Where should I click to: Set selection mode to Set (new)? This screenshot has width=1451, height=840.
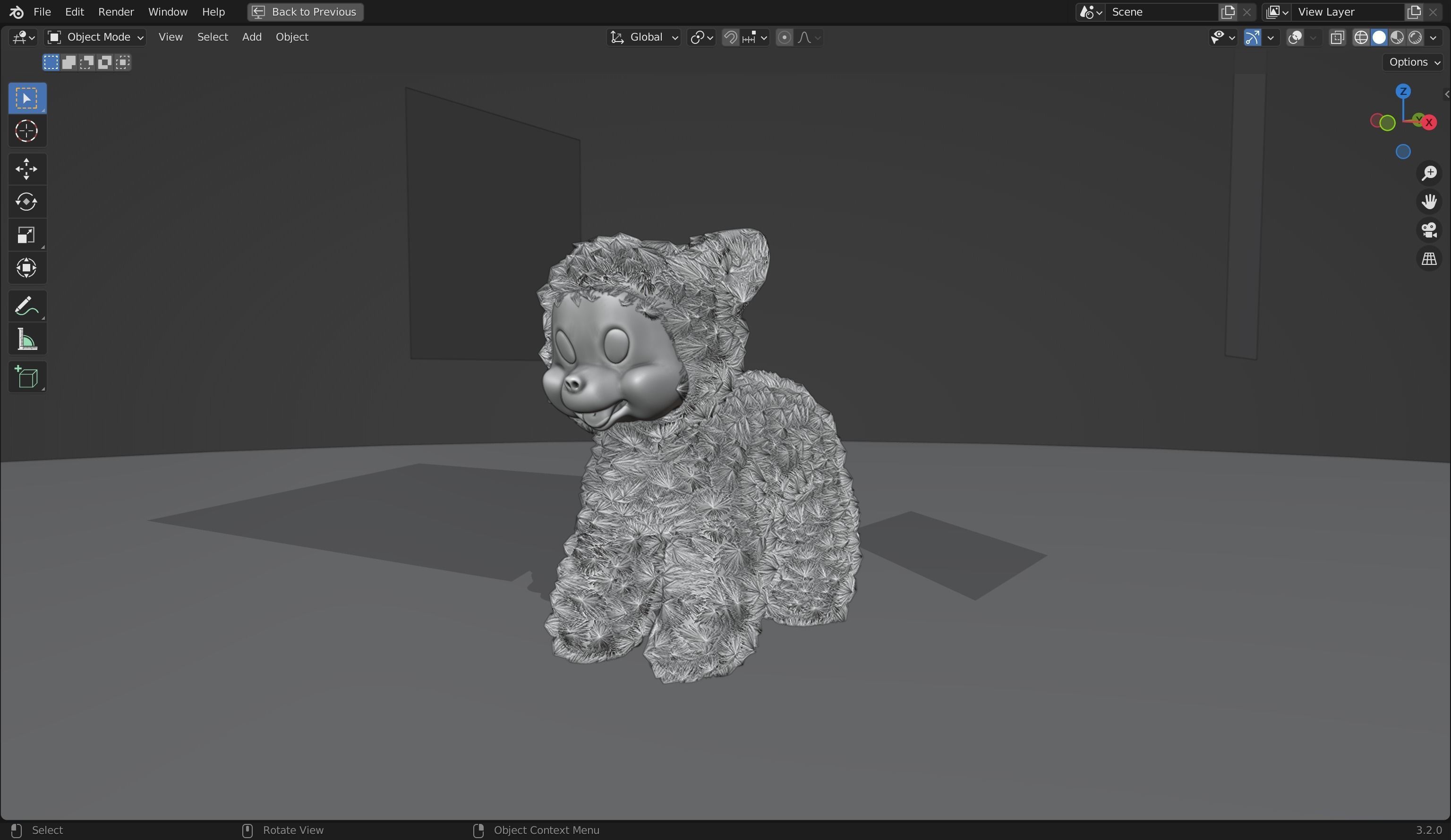51,62
